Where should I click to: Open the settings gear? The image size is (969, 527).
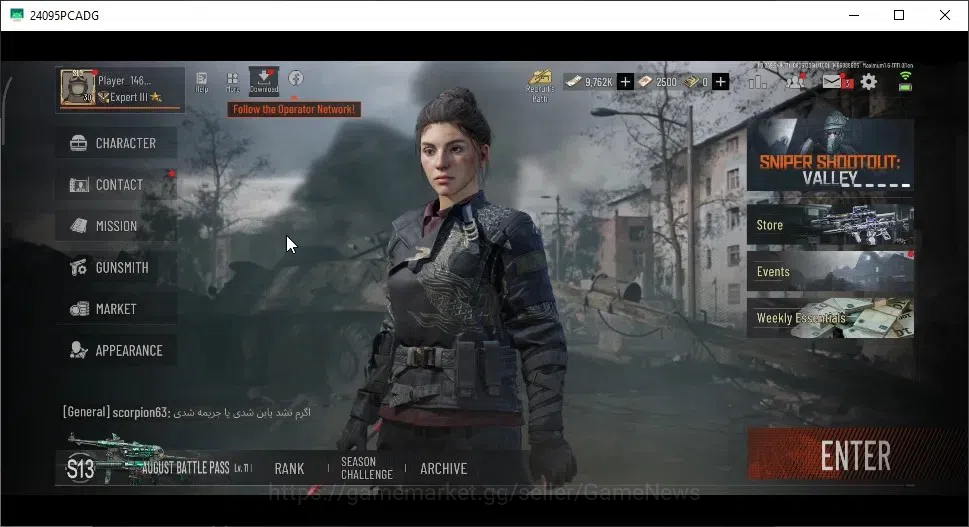point(869,82)
